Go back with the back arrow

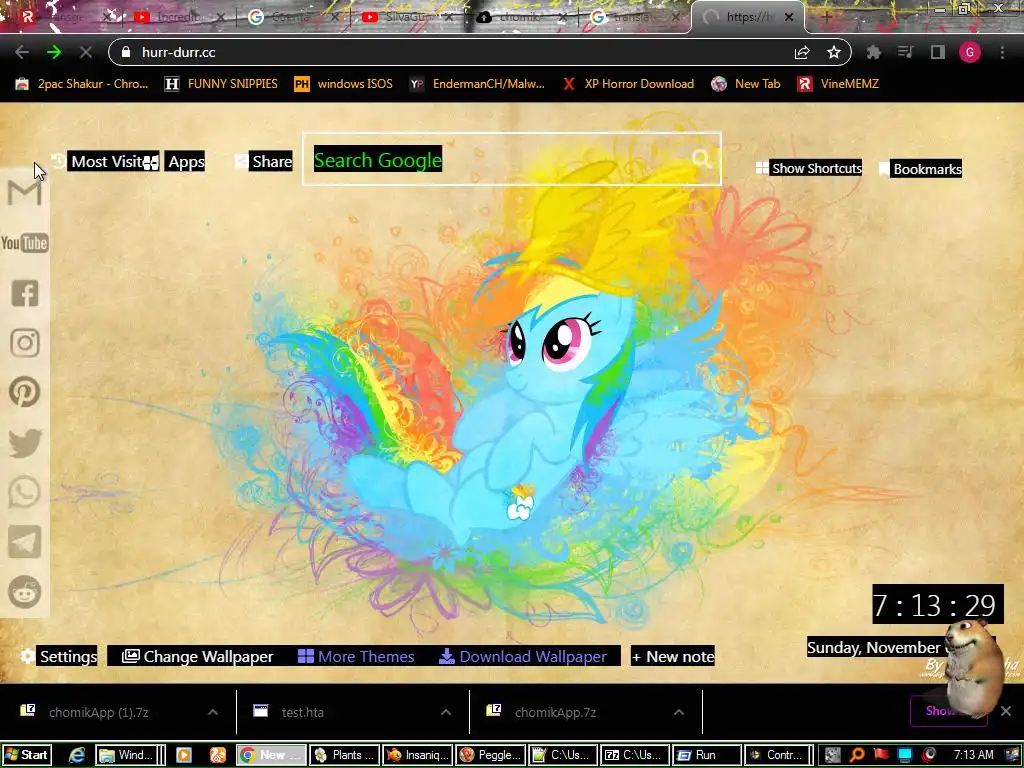click(22, 52)
